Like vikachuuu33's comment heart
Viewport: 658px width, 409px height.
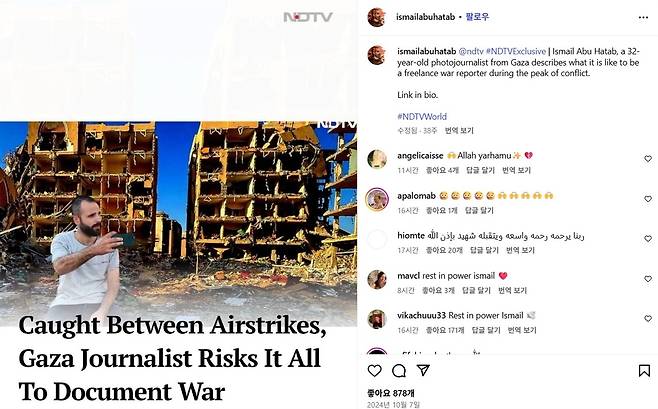click(x=648, y=319)
